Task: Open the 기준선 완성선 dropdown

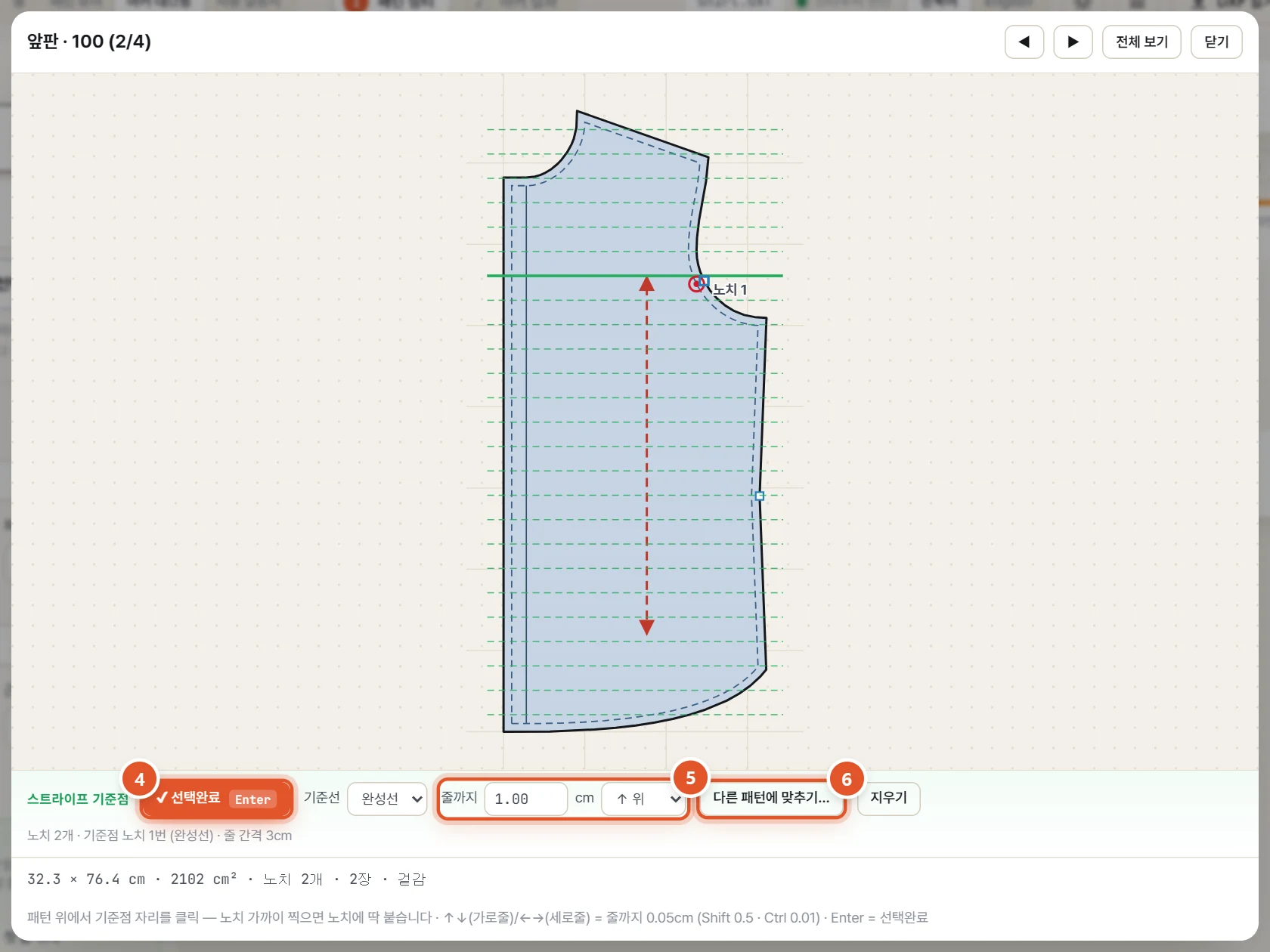Action: [x=387, y=799]
